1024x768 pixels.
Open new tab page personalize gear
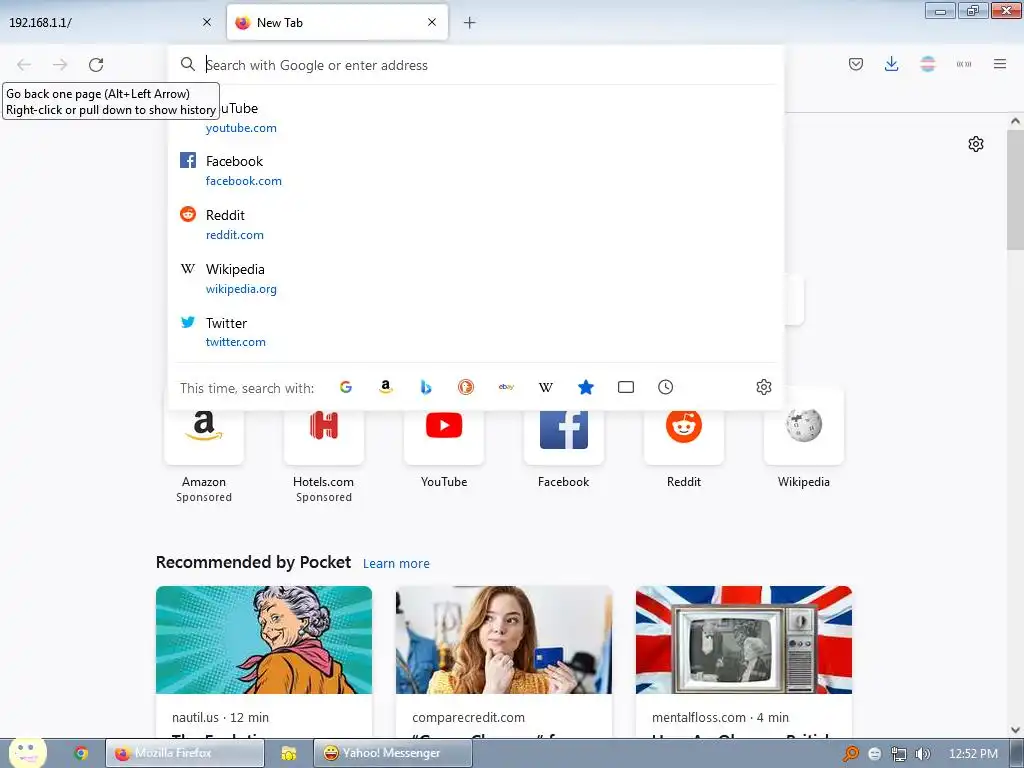[x=976, y=144]
